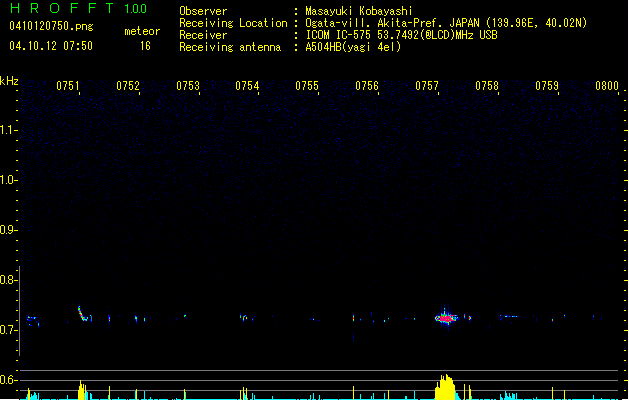
Task: Click the 0751 time marker
Action: [x=68, y=86]
